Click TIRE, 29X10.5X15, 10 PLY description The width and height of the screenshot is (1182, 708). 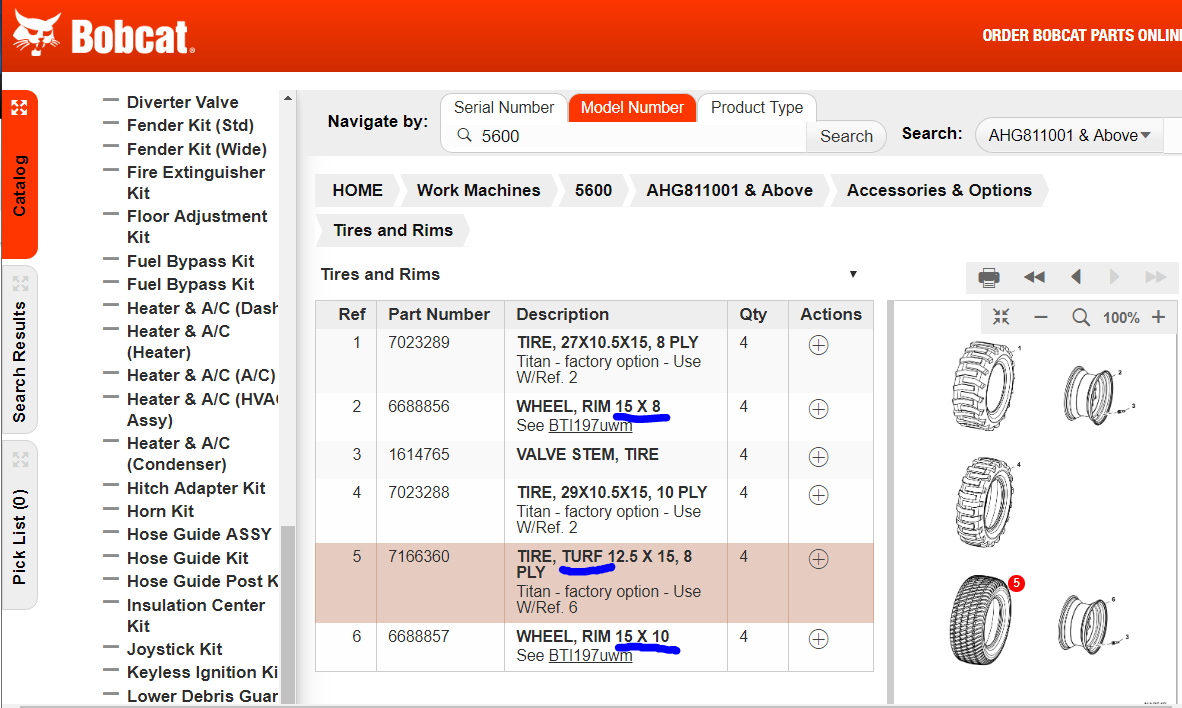coord(611,492)
